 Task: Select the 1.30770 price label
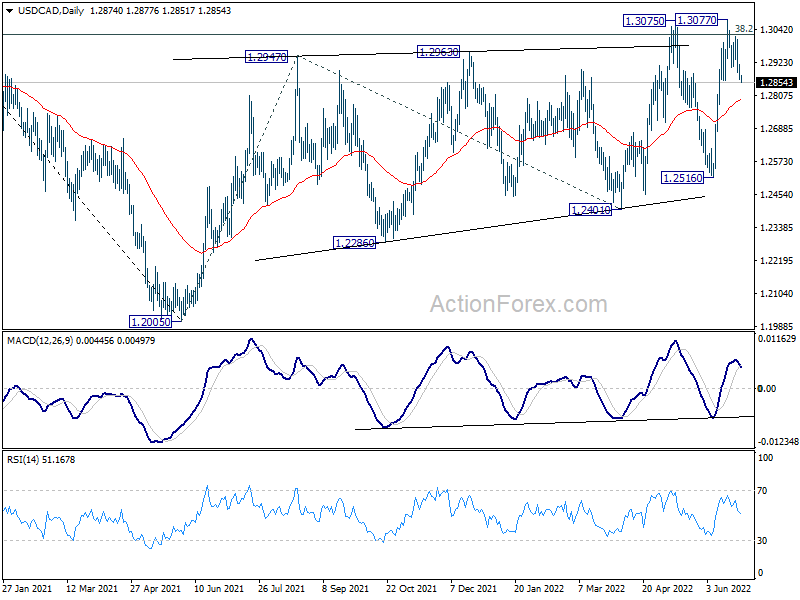[x=696, y=20]
